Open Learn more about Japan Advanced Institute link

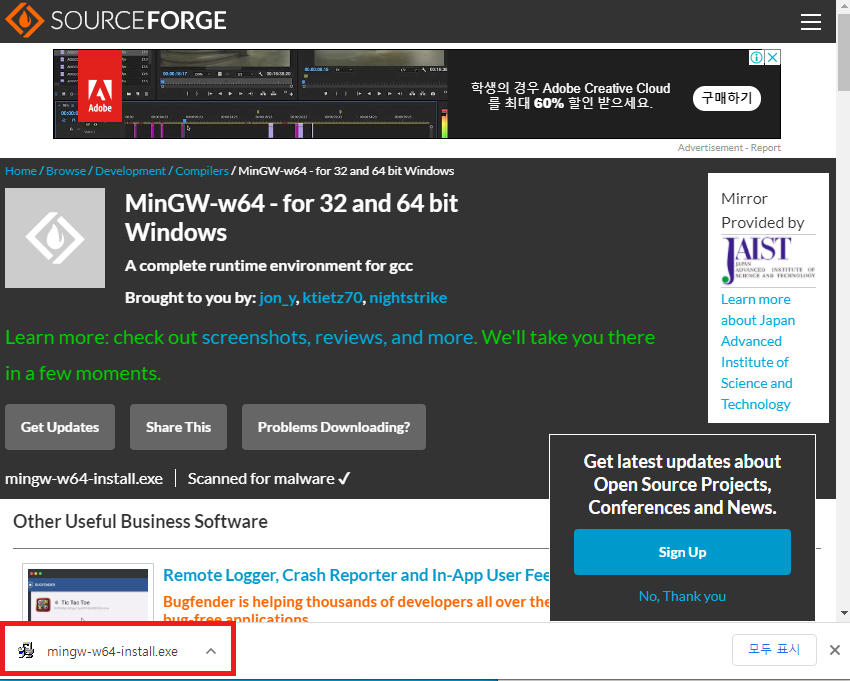tap(758, 351)
